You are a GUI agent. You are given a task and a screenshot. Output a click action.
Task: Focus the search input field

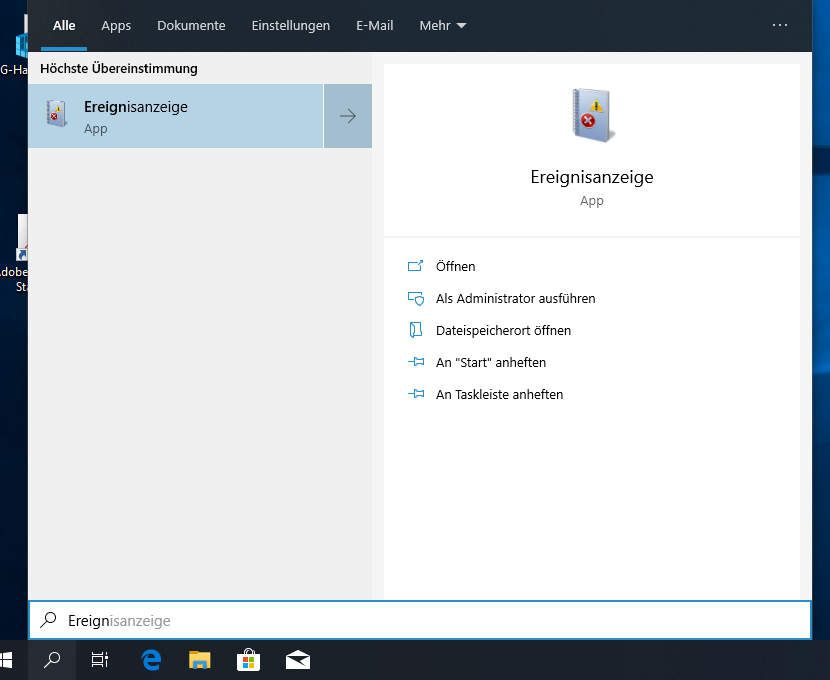coord(420,620)
